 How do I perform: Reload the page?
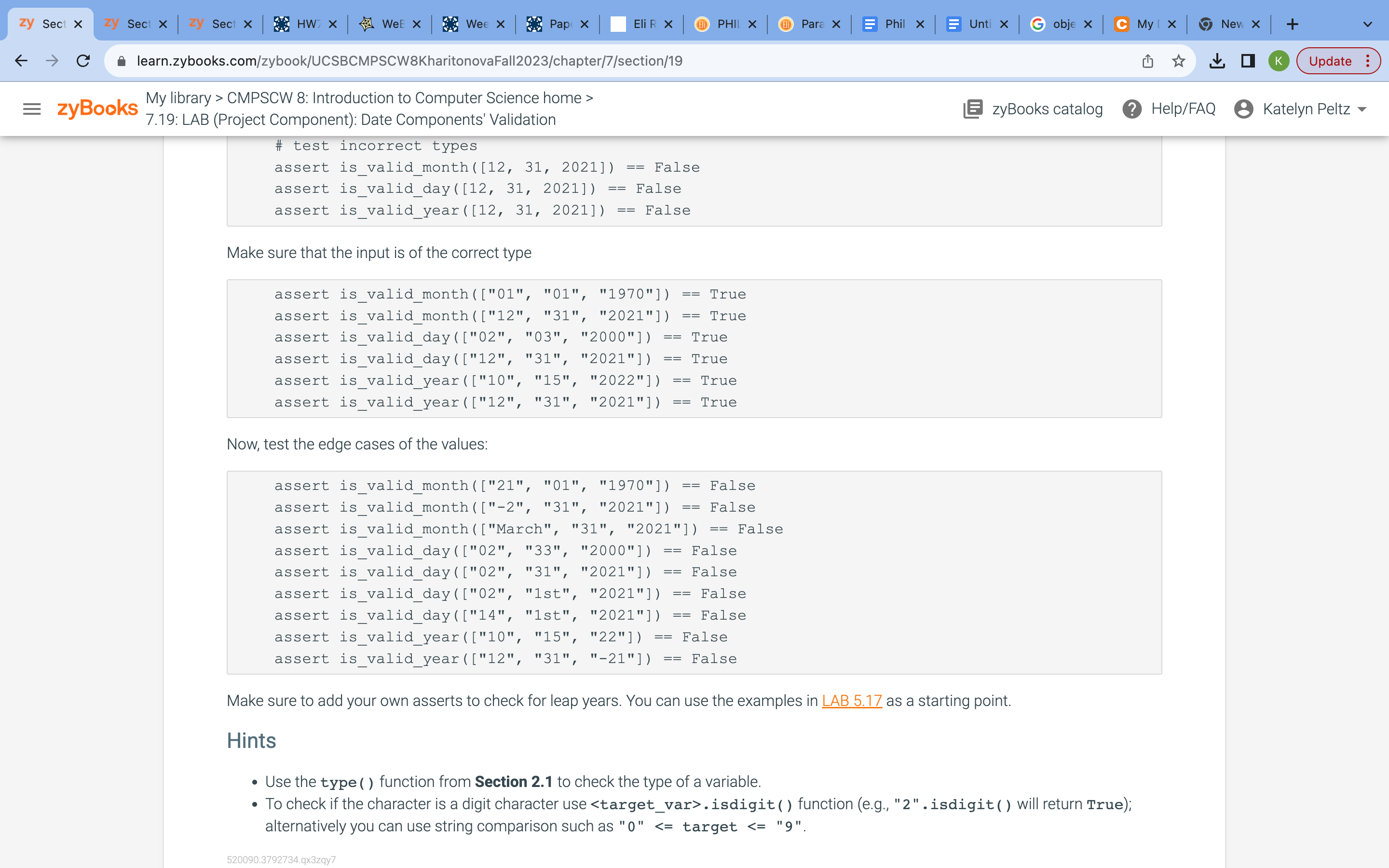(x=83, y=61)
